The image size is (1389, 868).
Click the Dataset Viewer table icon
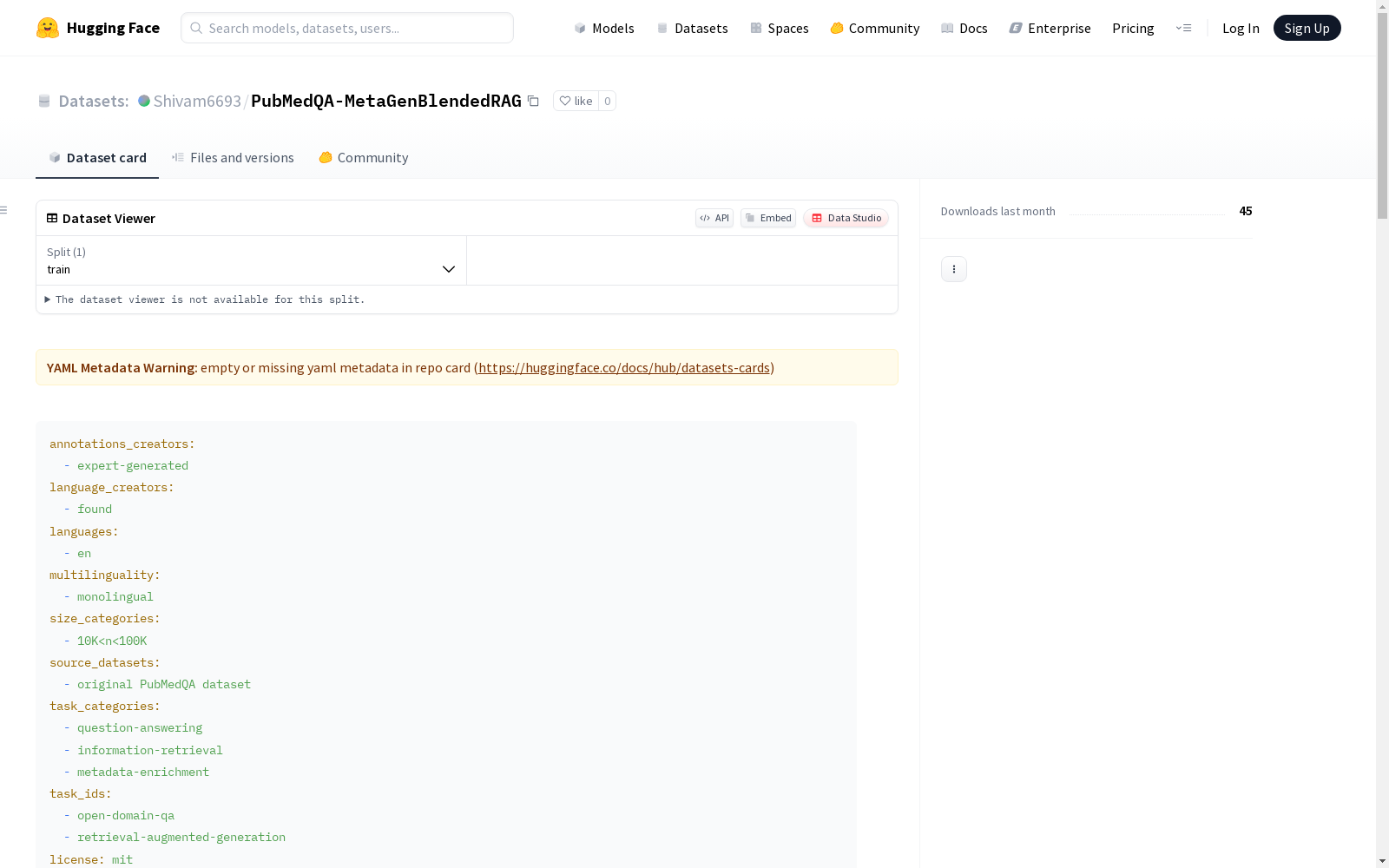point(52,218)
